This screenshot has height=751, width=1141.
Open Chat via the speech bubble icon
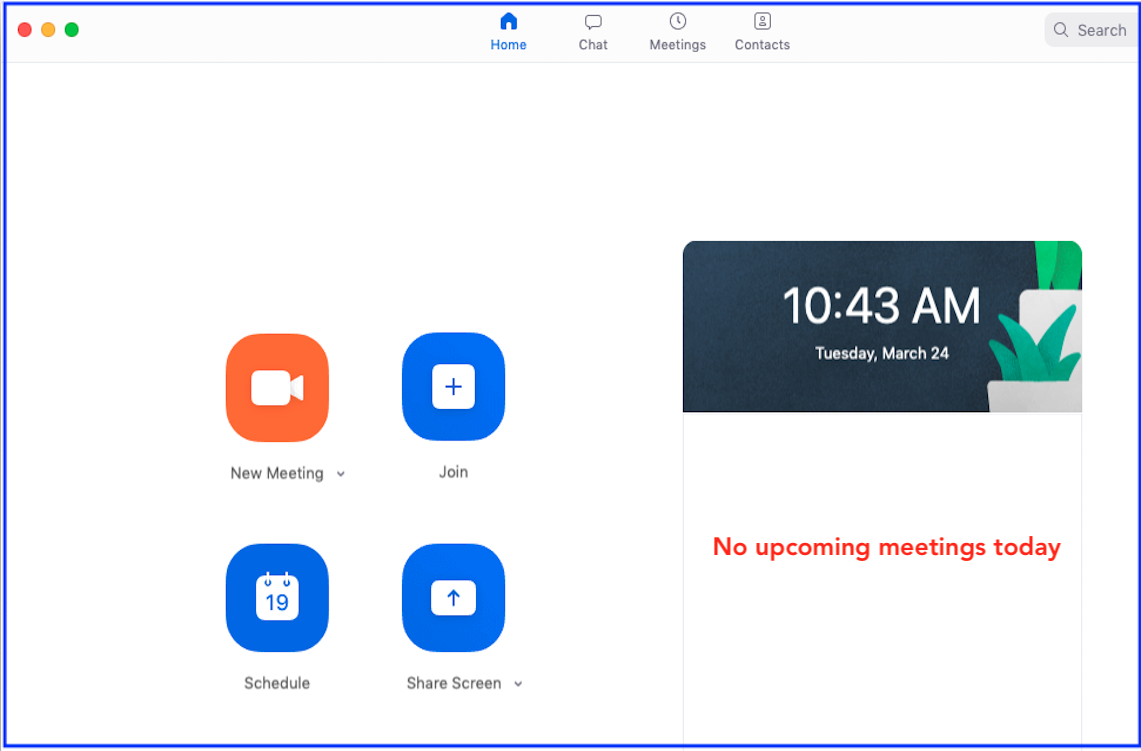[593, 22]
